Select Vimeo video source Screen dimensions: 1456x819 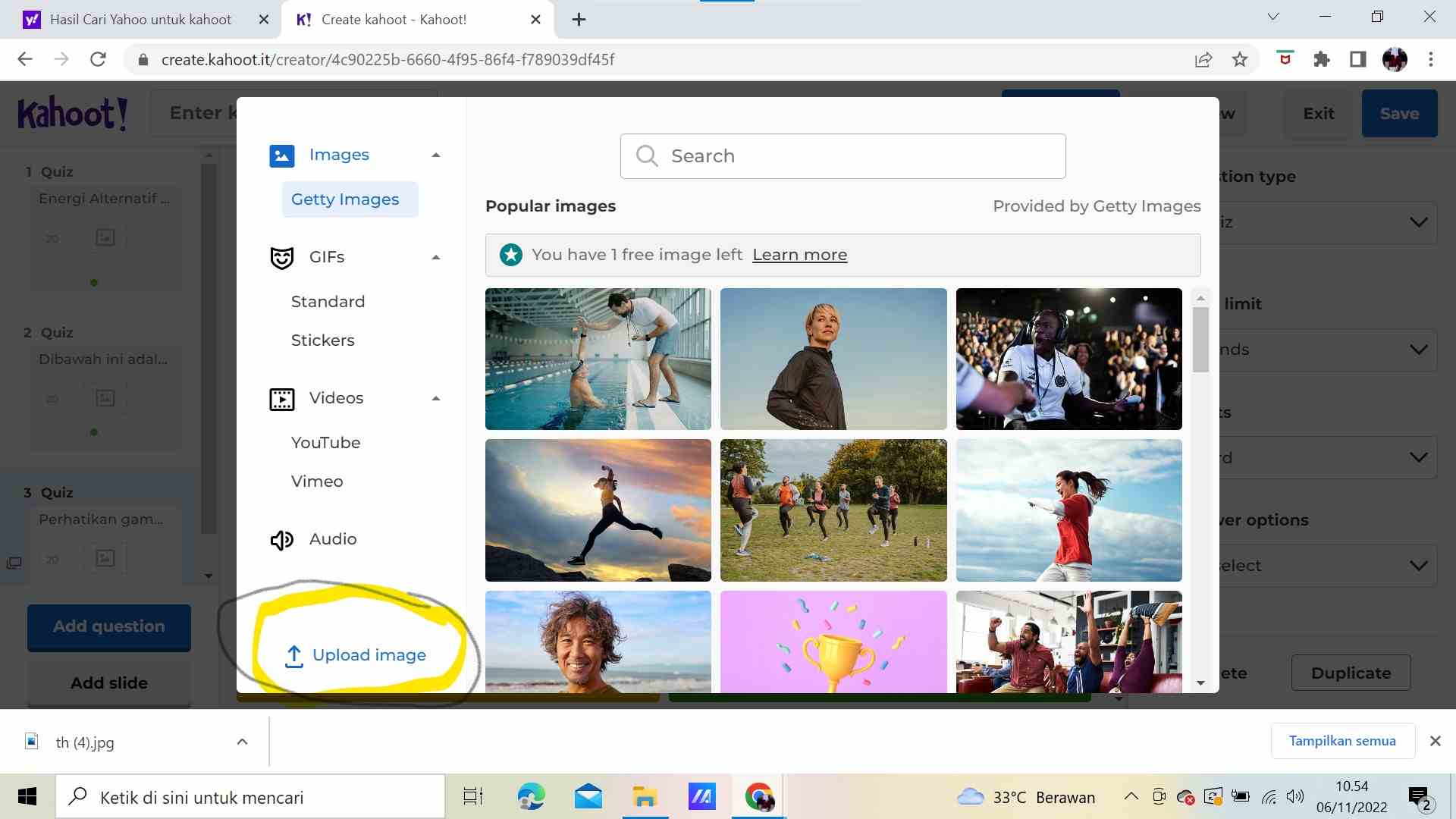click(x=317, y=482)
